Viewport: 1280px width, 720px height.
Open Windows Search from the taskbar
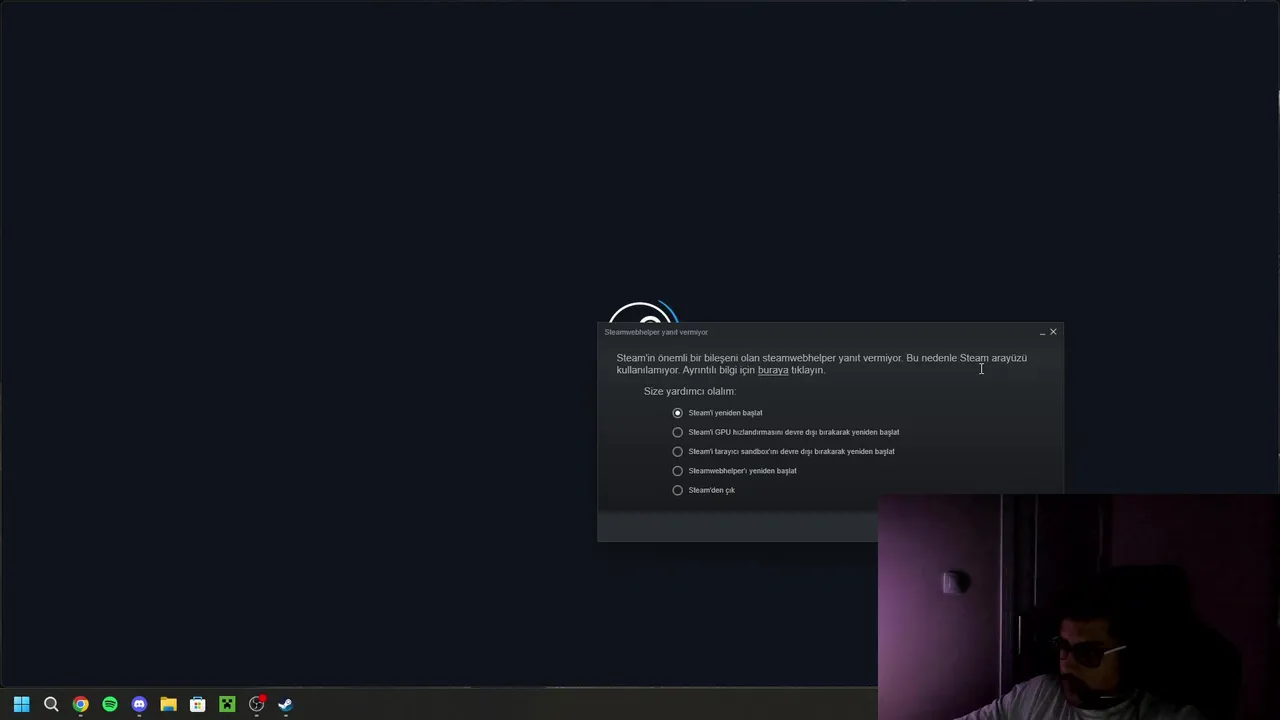51,704
